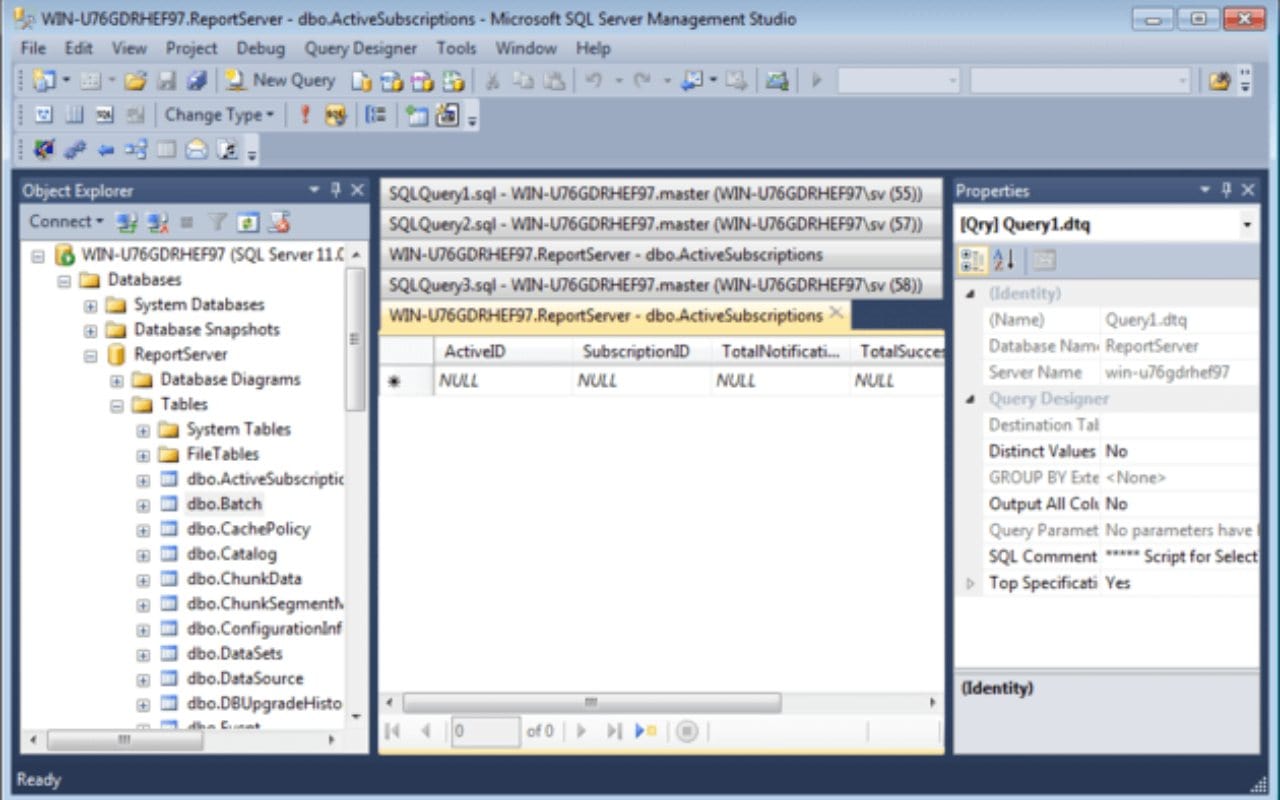Click the New Query toolbar button
The image size is (1280, 800).
tap(279, 80)
